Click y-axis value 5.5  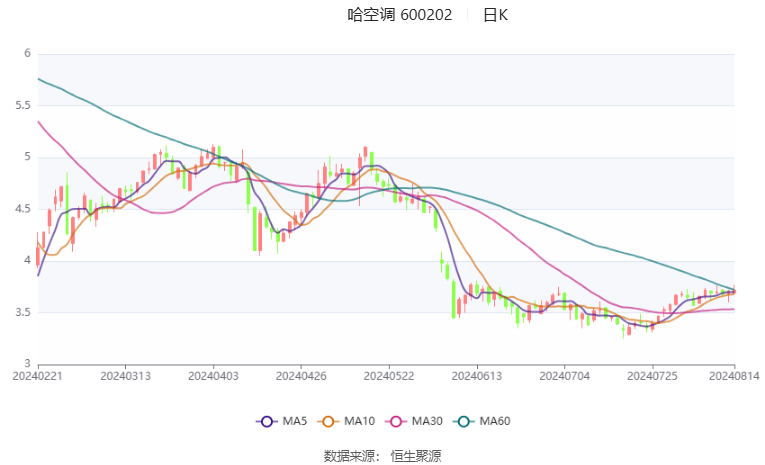point(22,105)
